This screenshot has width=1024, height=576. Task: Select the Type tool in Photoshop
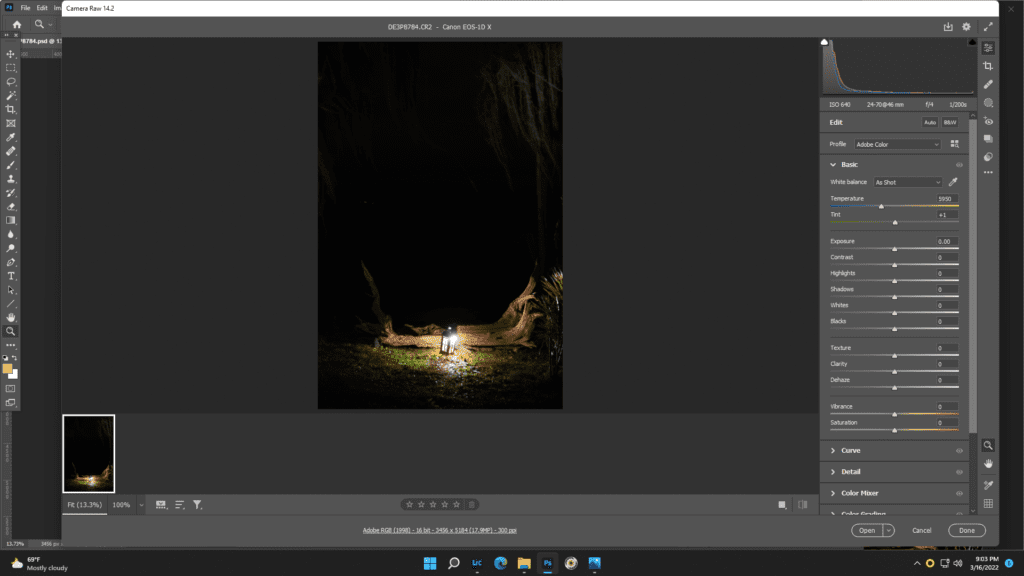(10, 276)
